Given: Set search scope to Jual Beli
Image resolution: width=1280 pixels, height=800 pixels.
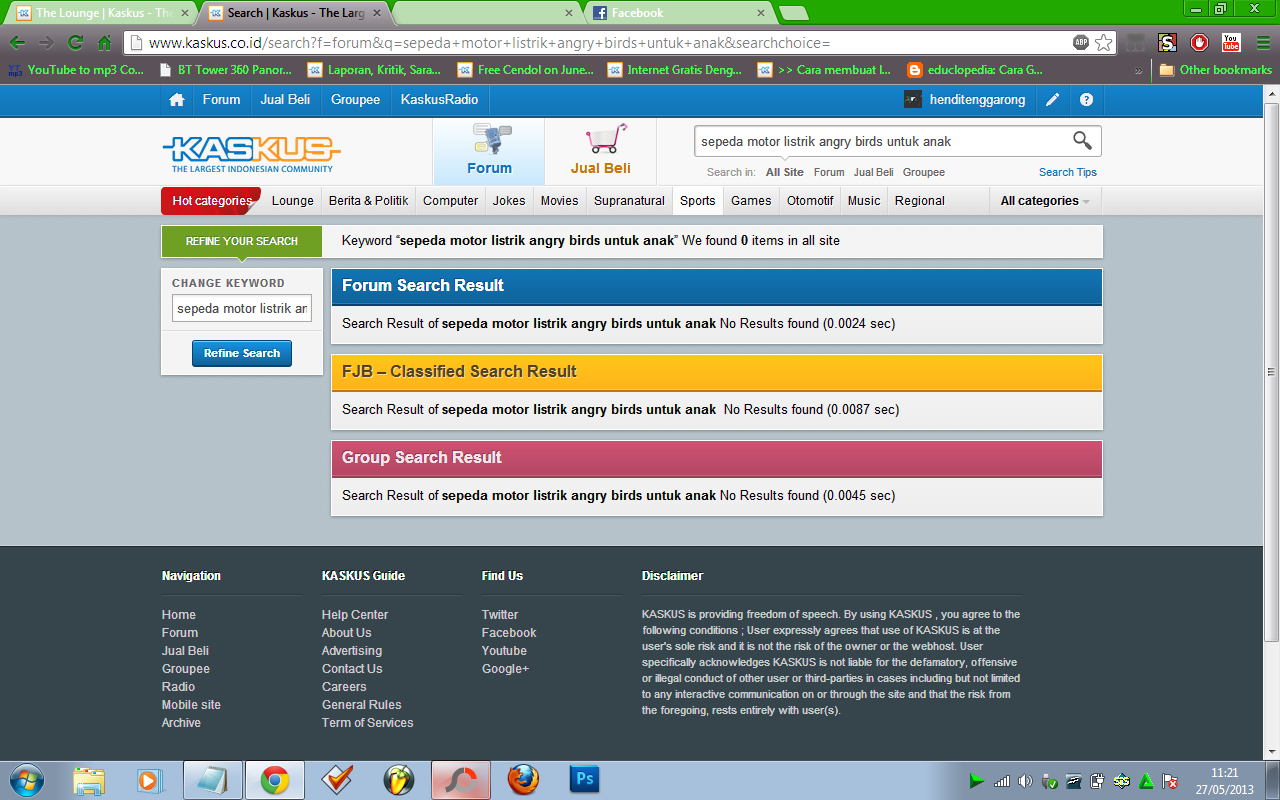Looking at the screenshot, I should (874, 172).
